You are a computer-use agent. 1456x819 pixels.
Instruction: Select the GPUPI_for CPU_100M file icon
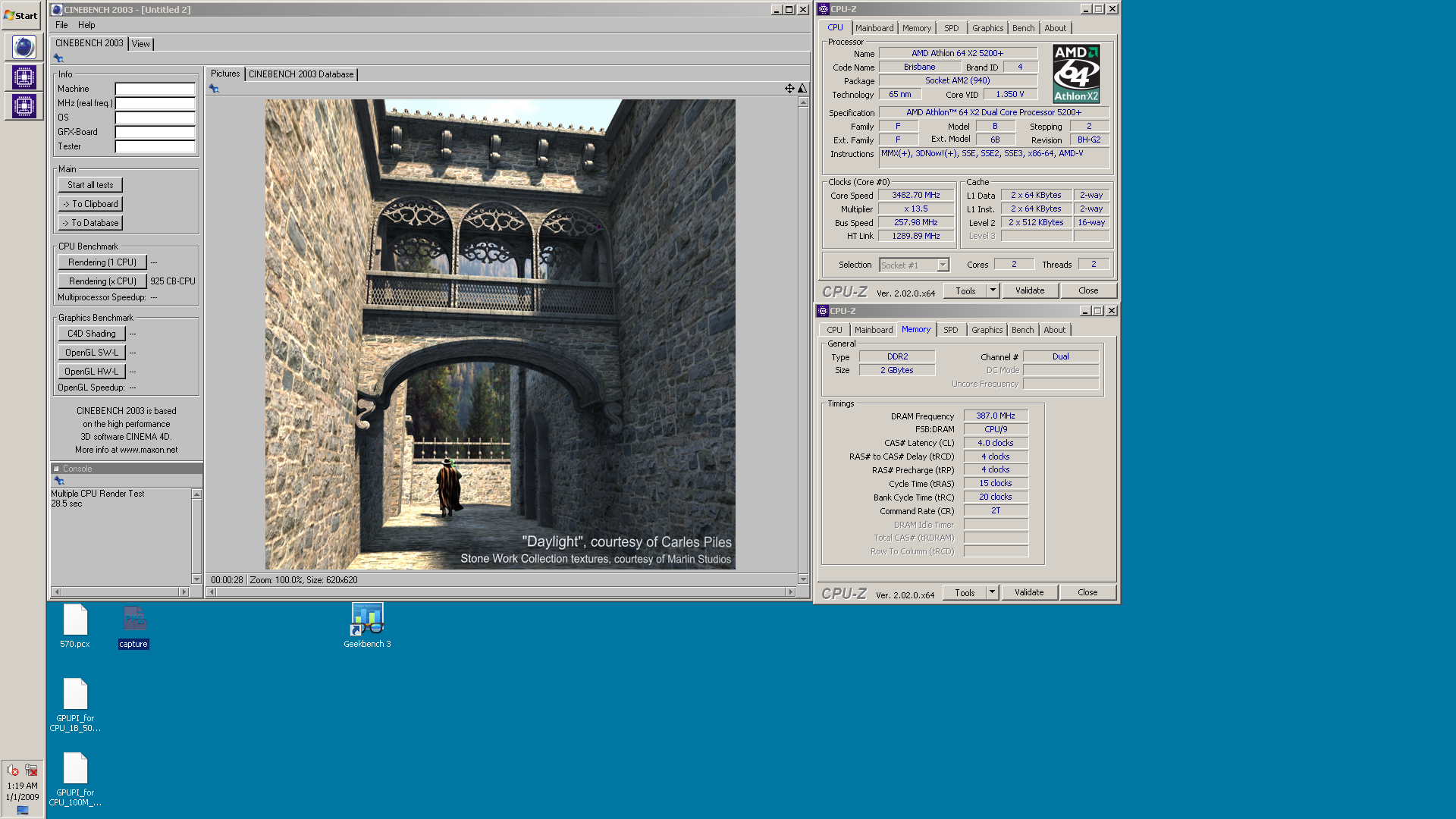pyautogui.click(x=75, y=780)
